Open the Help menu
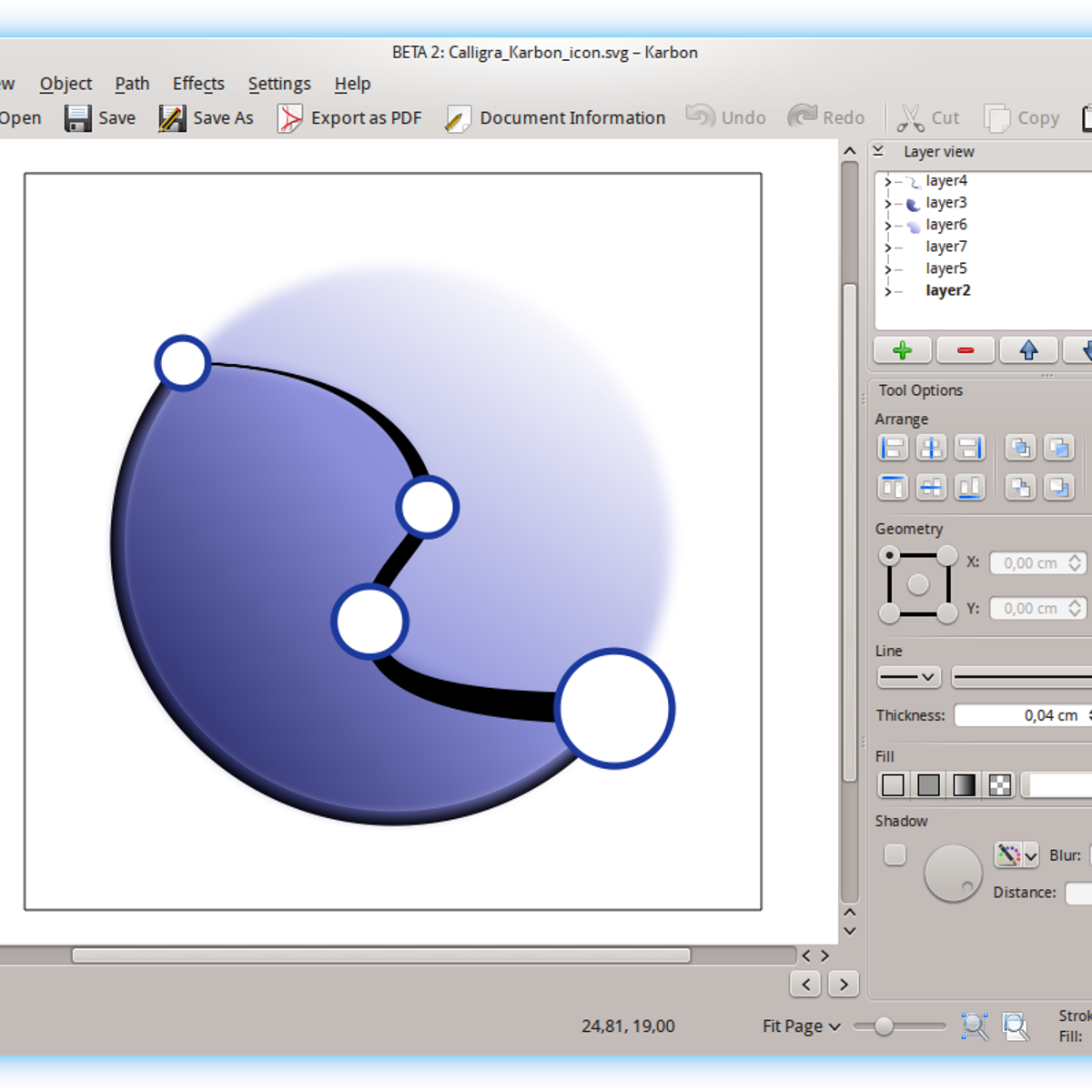Screen dimensions: 1092x1092 [352, 84]
